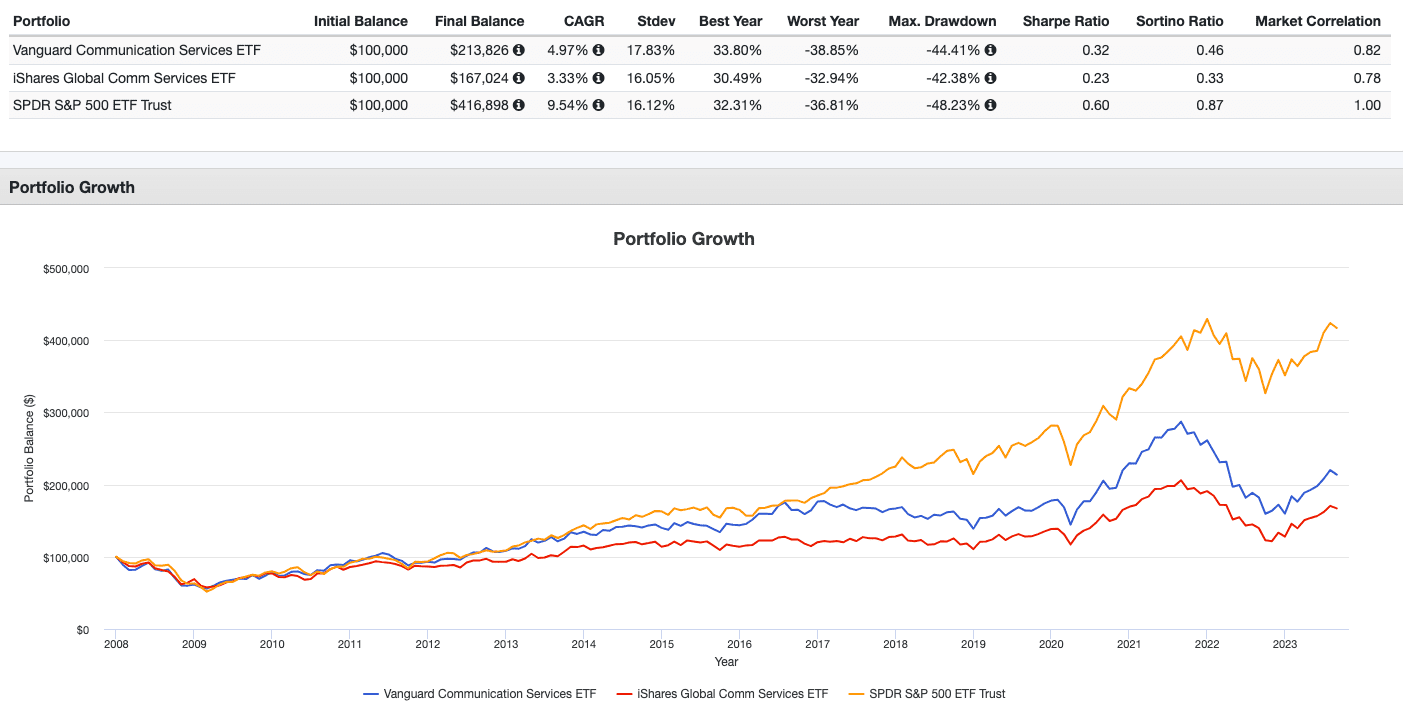
Task: Click the -36.81% worst year value
Action: [x=834, y=105]
